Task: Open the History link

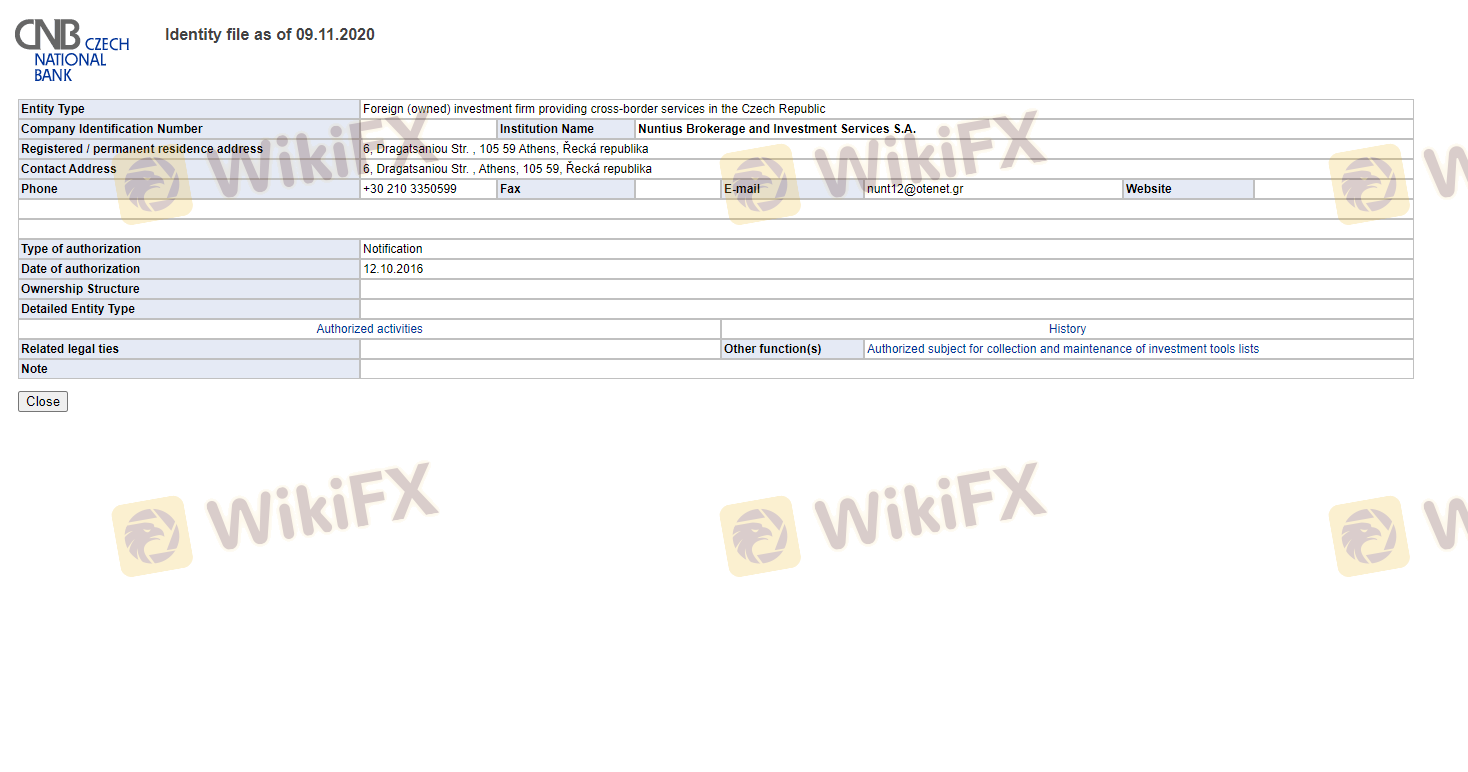Action: click(x=1067, y=329)
